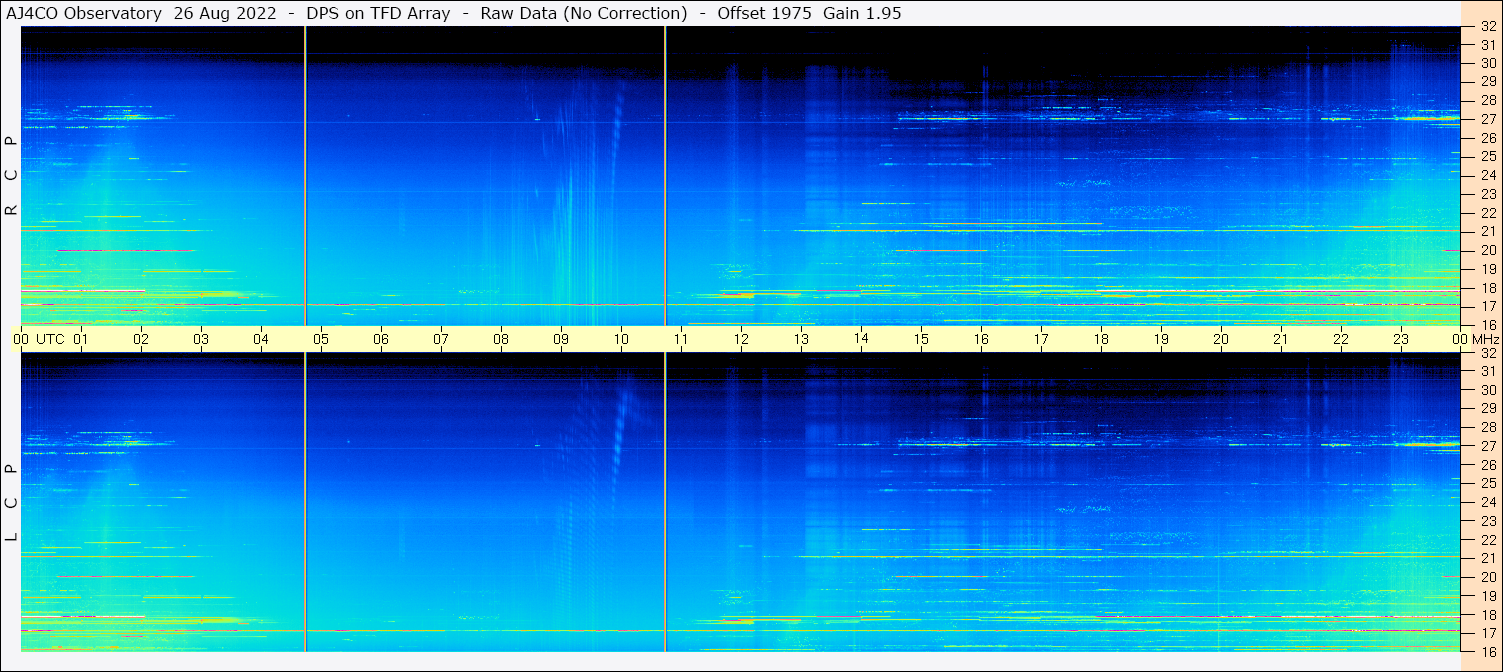Select the 15 hour tick label
The width and height of the screenshot is (1503, 672).
(921, 339)
